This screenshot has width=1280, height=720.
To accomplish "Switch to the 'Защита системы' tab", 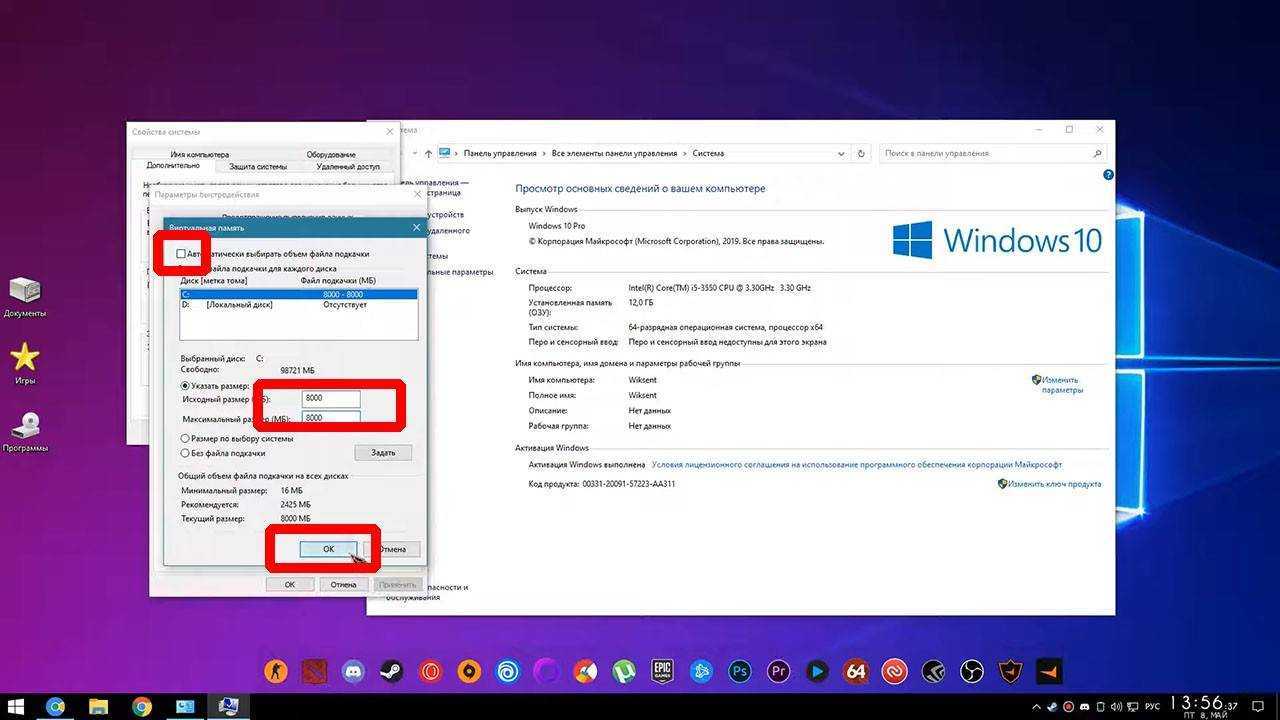I will (258, 167).
